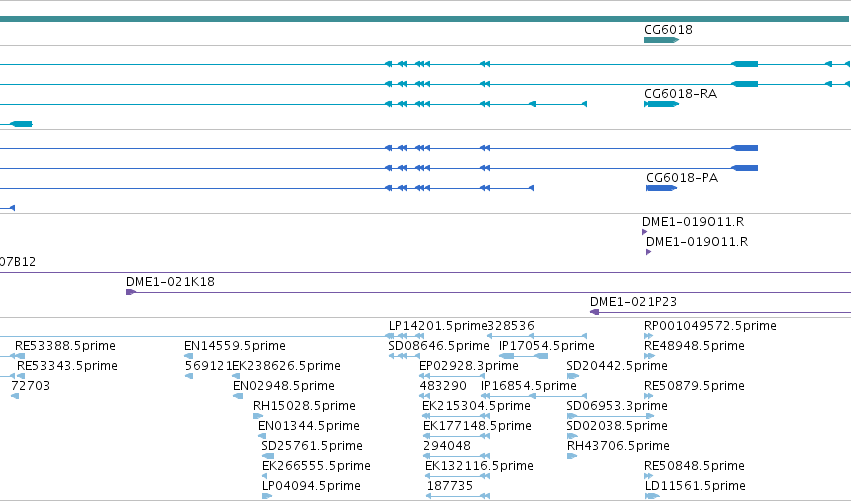Select the CG6018-PA blue arrow glyph

pos(661,188)
